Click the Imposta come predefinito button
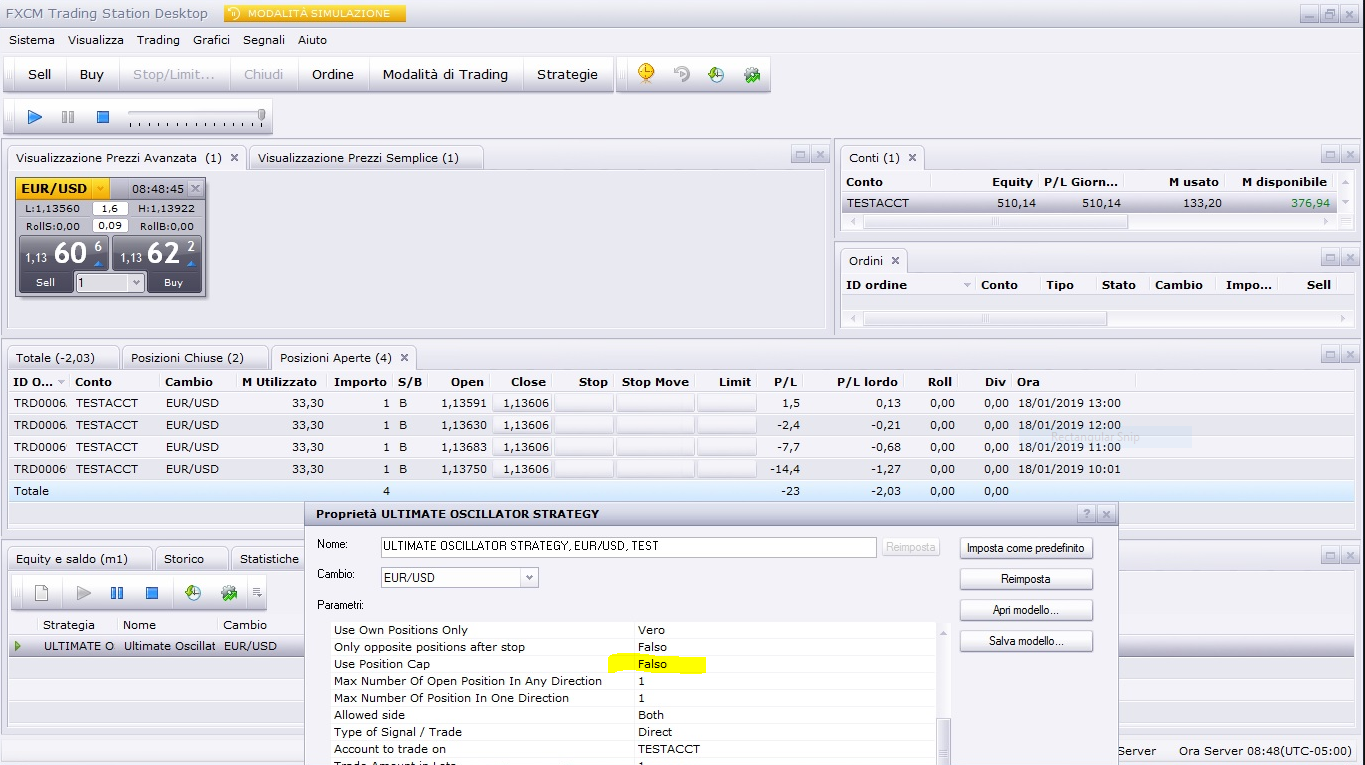Screen dimensions: 1365x765 [1026, 548]
